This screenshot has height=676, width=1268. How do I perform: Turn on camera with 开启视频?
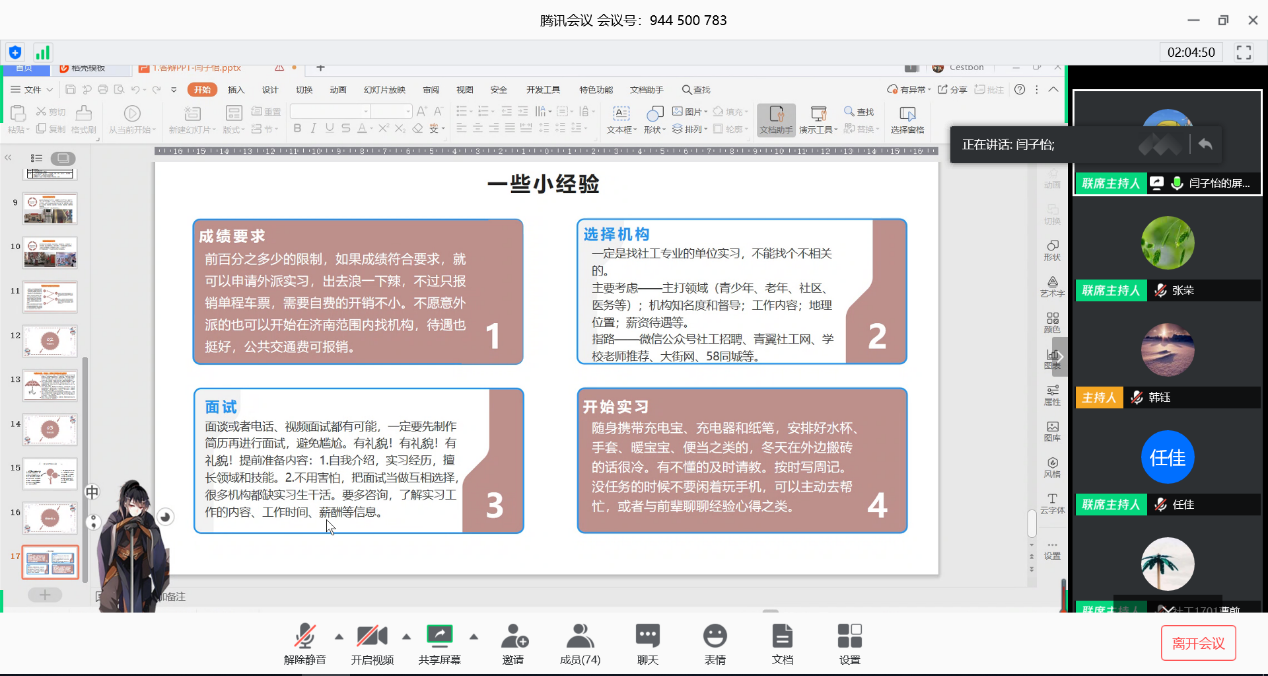pos(371,642)
